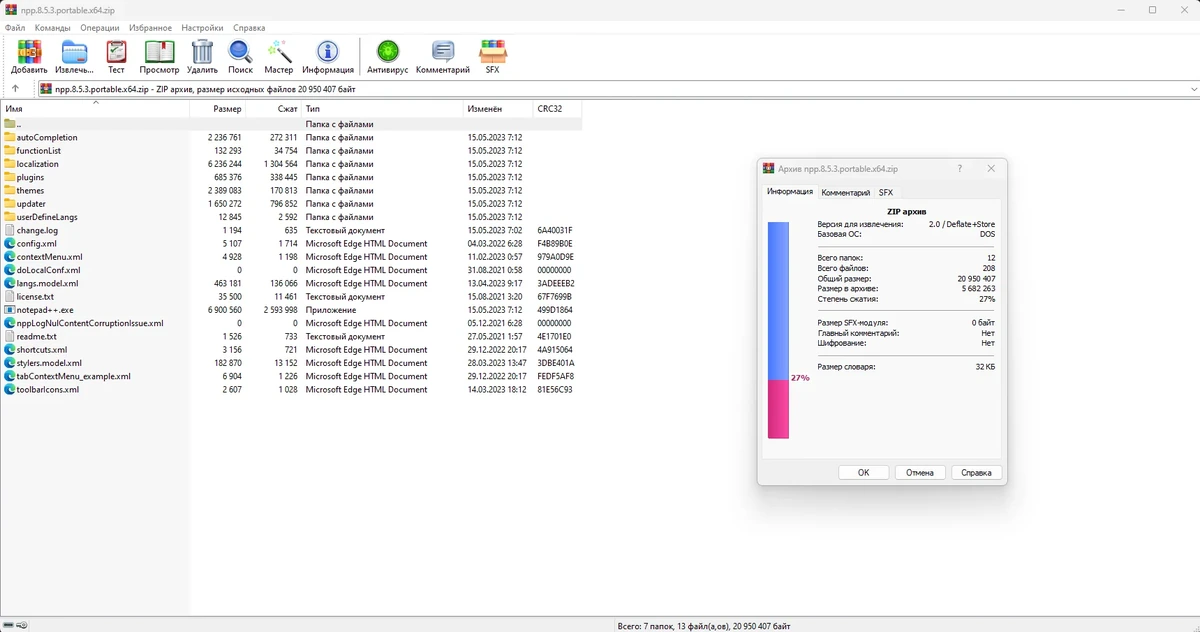This screenshot has height=632, width=1200.
Task: Open the Операции menu
Action: (x=100, y=28)
